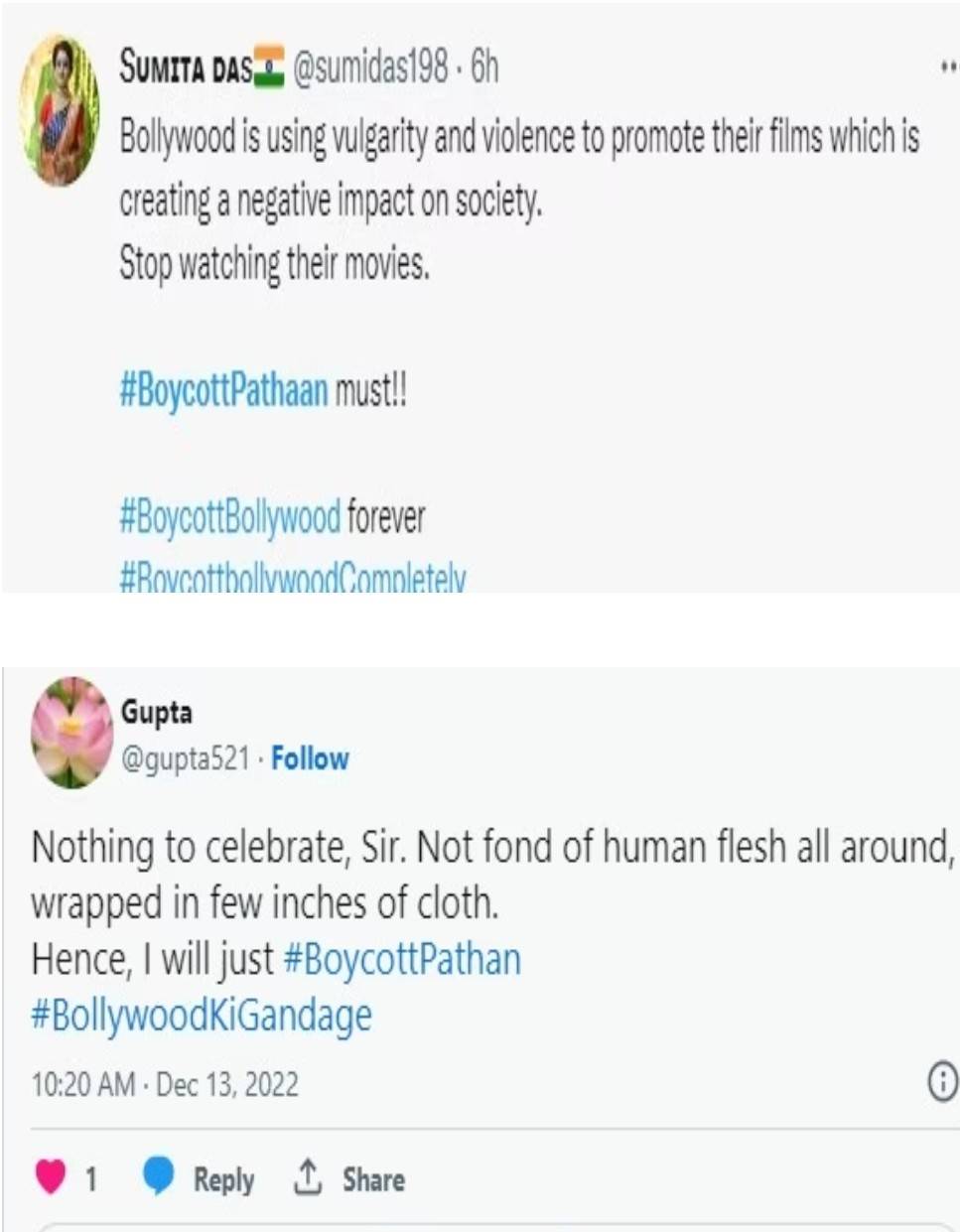The width and height of the screenshot is (960, 1232).
Task: Open the #BoycottPathaan hashtag
Action: point(223,391)
